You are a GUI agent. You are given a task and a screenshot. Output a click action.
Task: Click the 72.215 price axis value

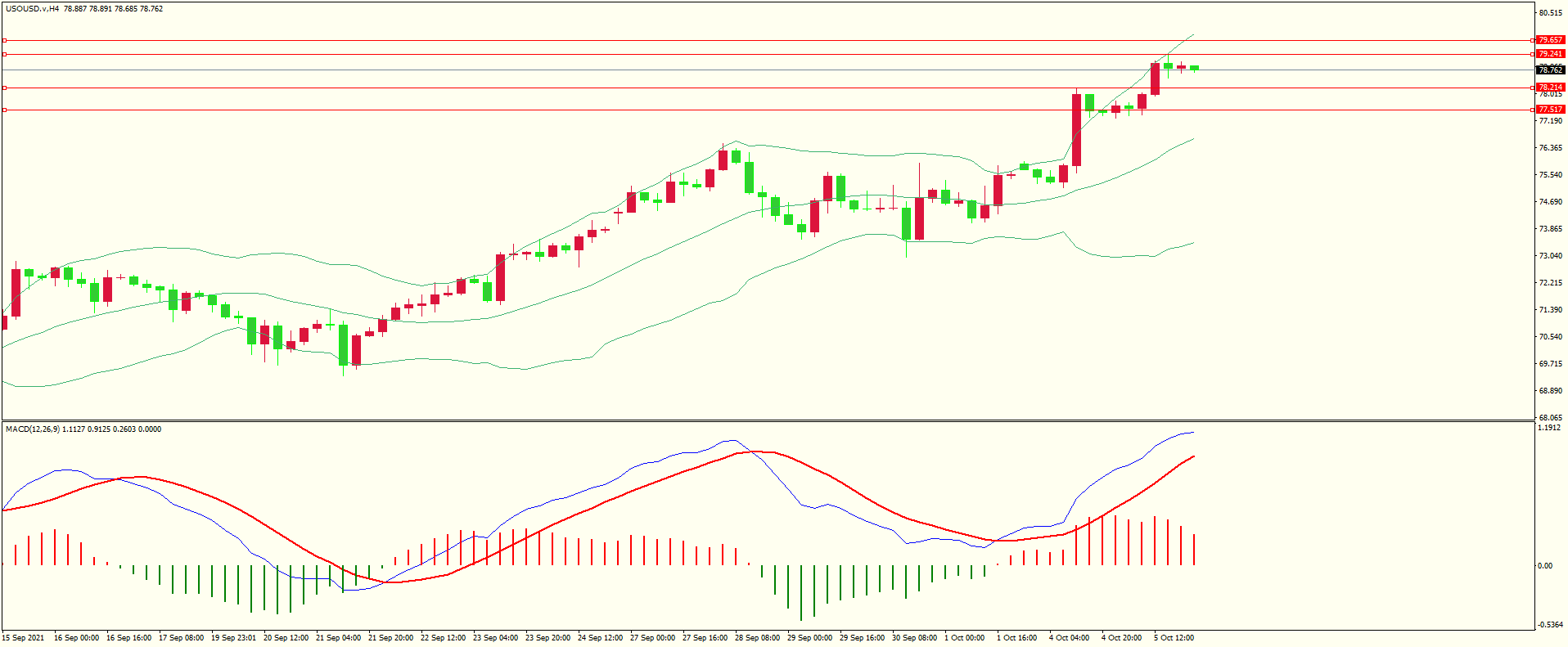[x=1550, y=283]
